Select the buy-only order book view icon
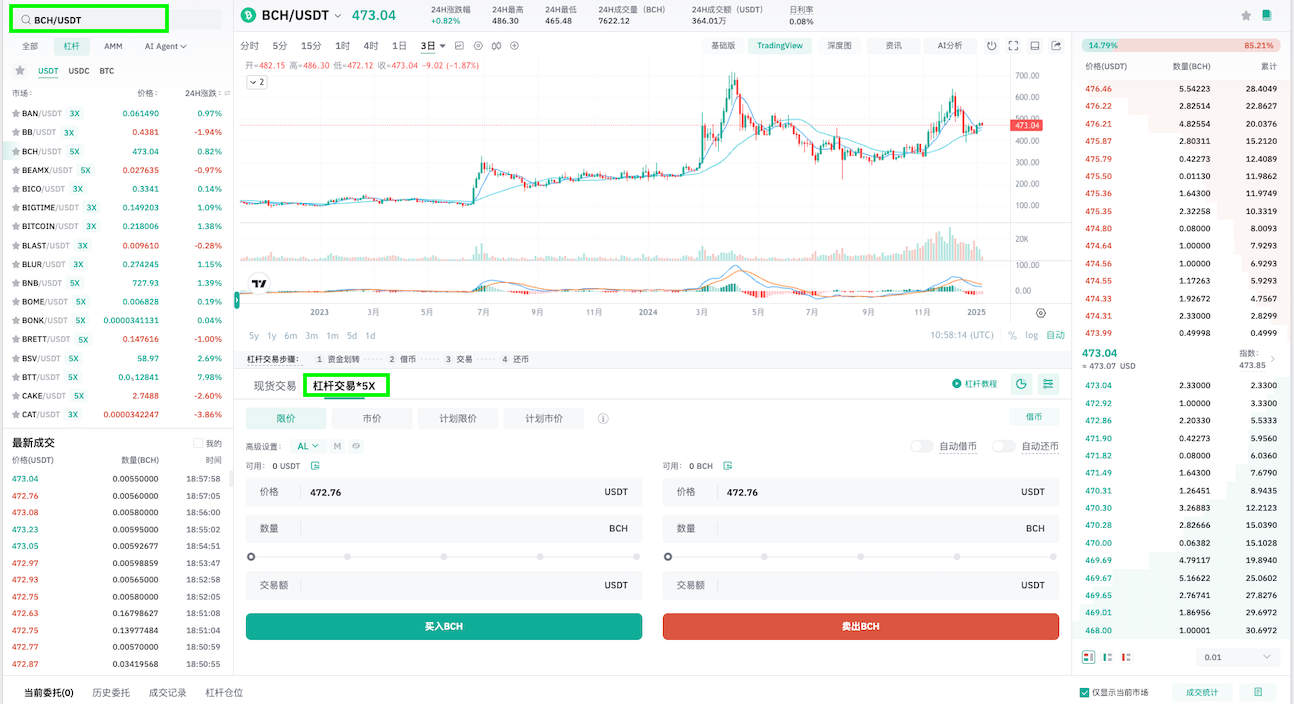This screenshot has height=704, width=1294. click(1107, 656)
